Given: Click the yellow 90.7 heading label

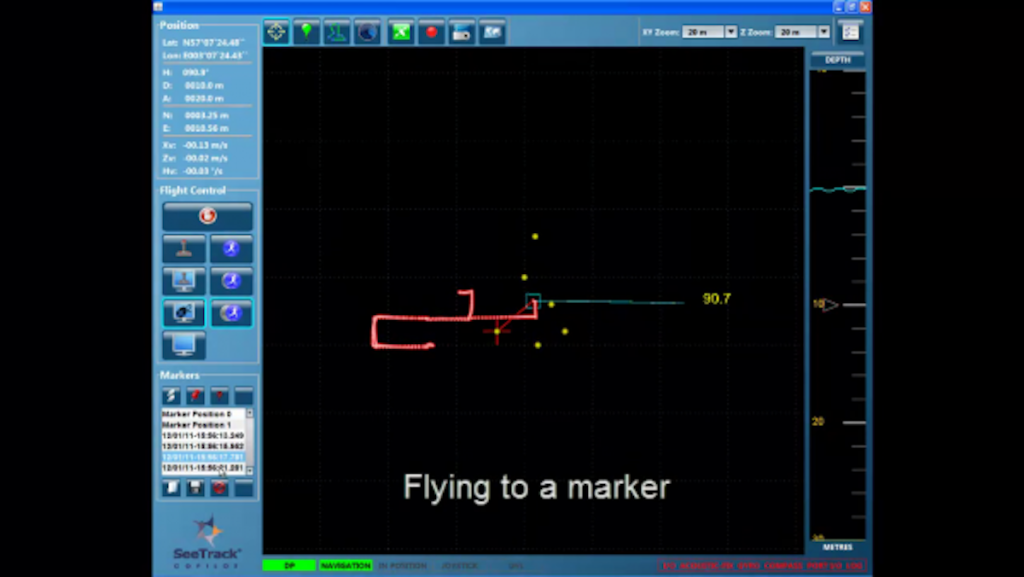Looking at the screenshot, I should (716, 299).
